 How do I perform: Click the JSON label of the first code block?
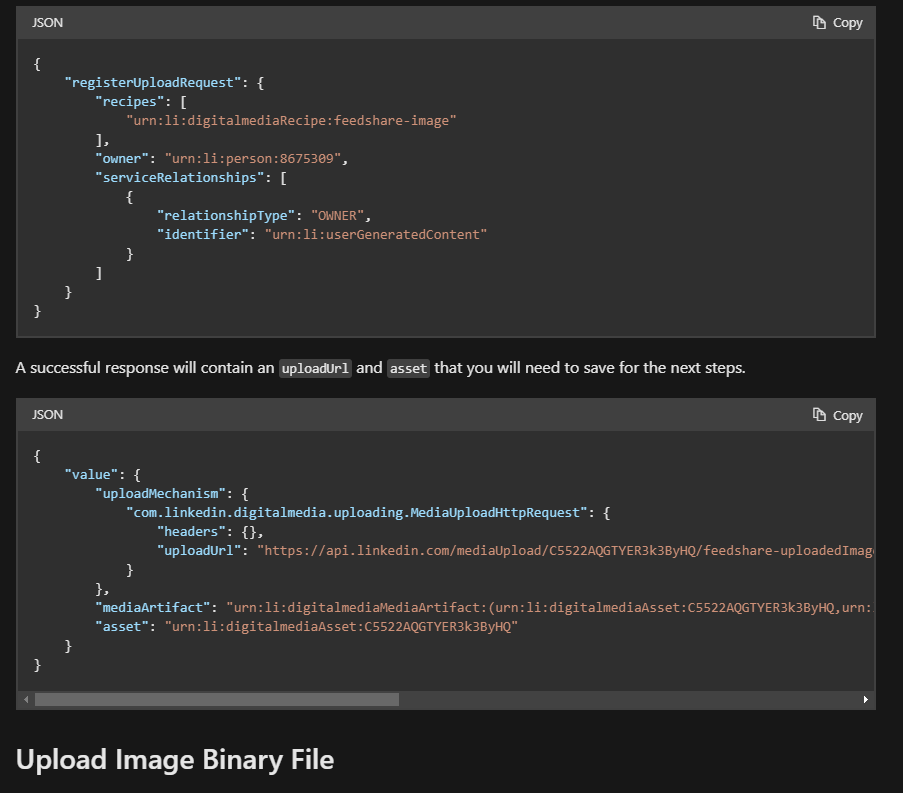tap(47, 22)
